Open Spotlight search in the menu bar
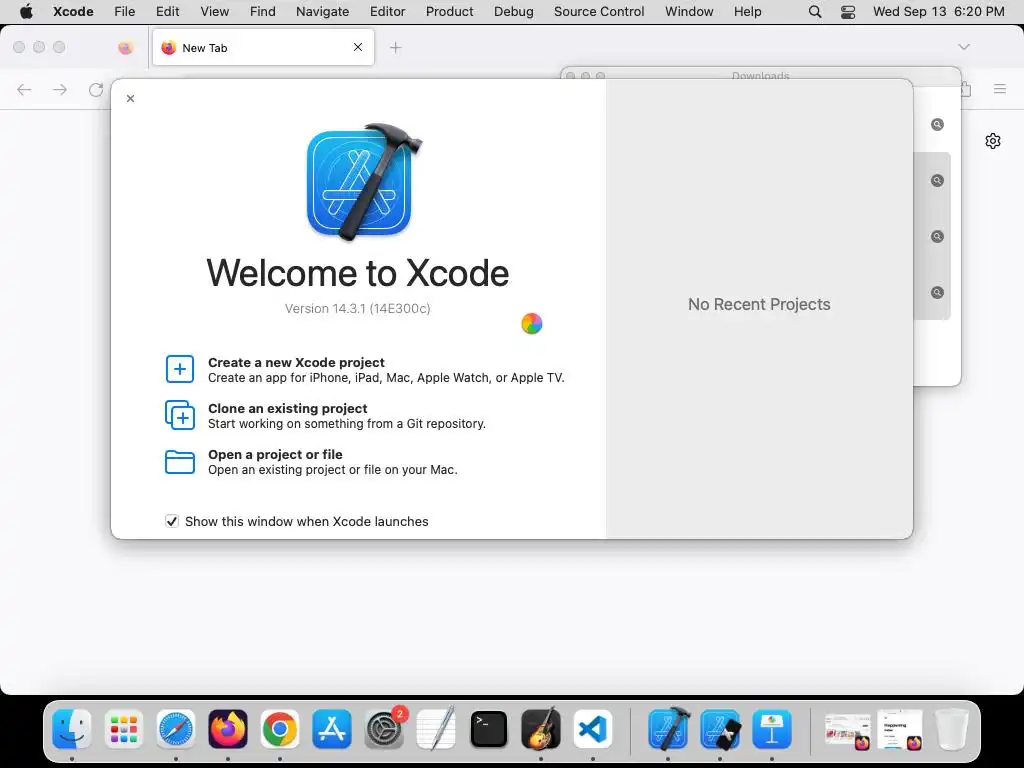1024x768 pixels. 814,12
